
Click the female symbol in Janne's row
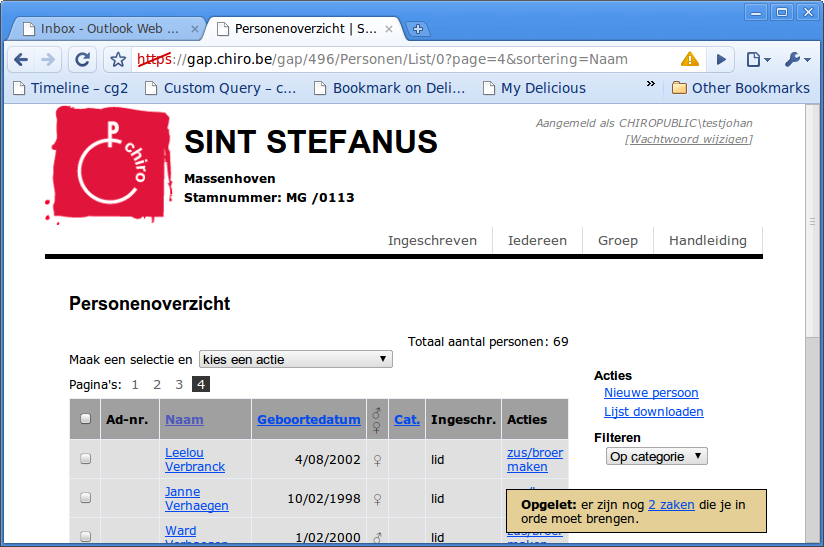point(377,499)
